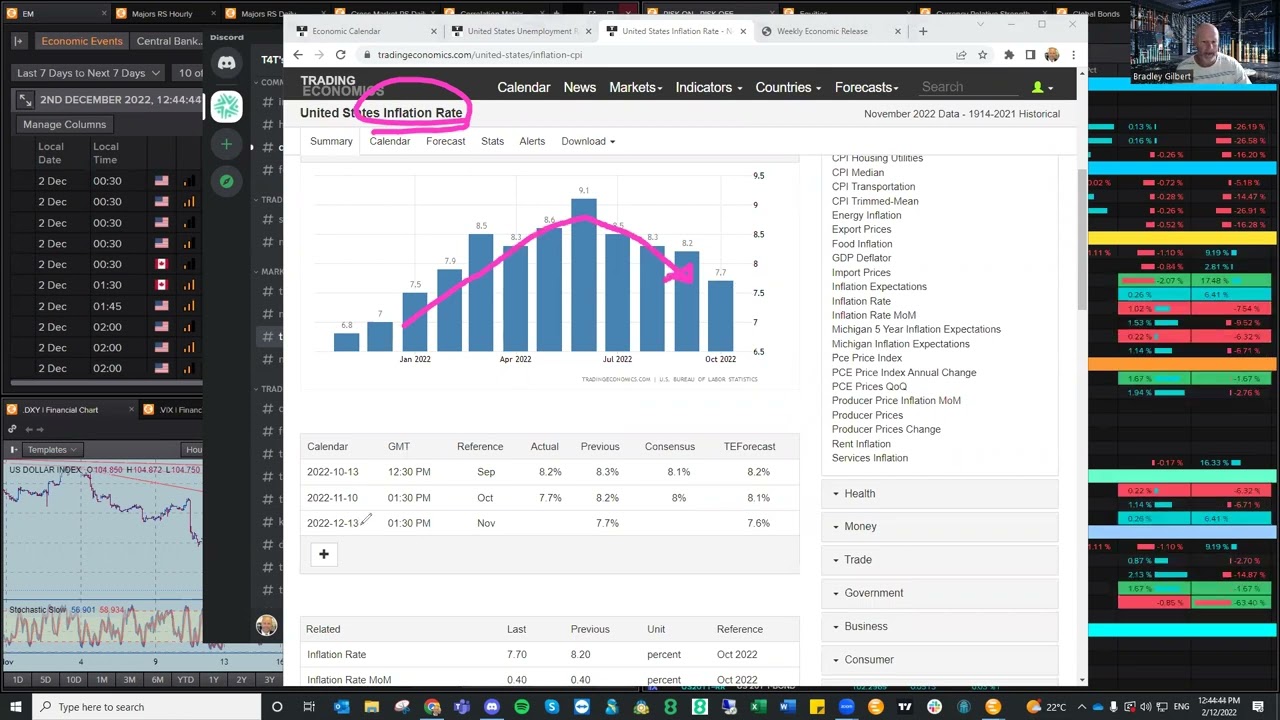Select the 1M timeframe on the DXY chart
The image size is (1280, 720).
(x=101, y=680)
